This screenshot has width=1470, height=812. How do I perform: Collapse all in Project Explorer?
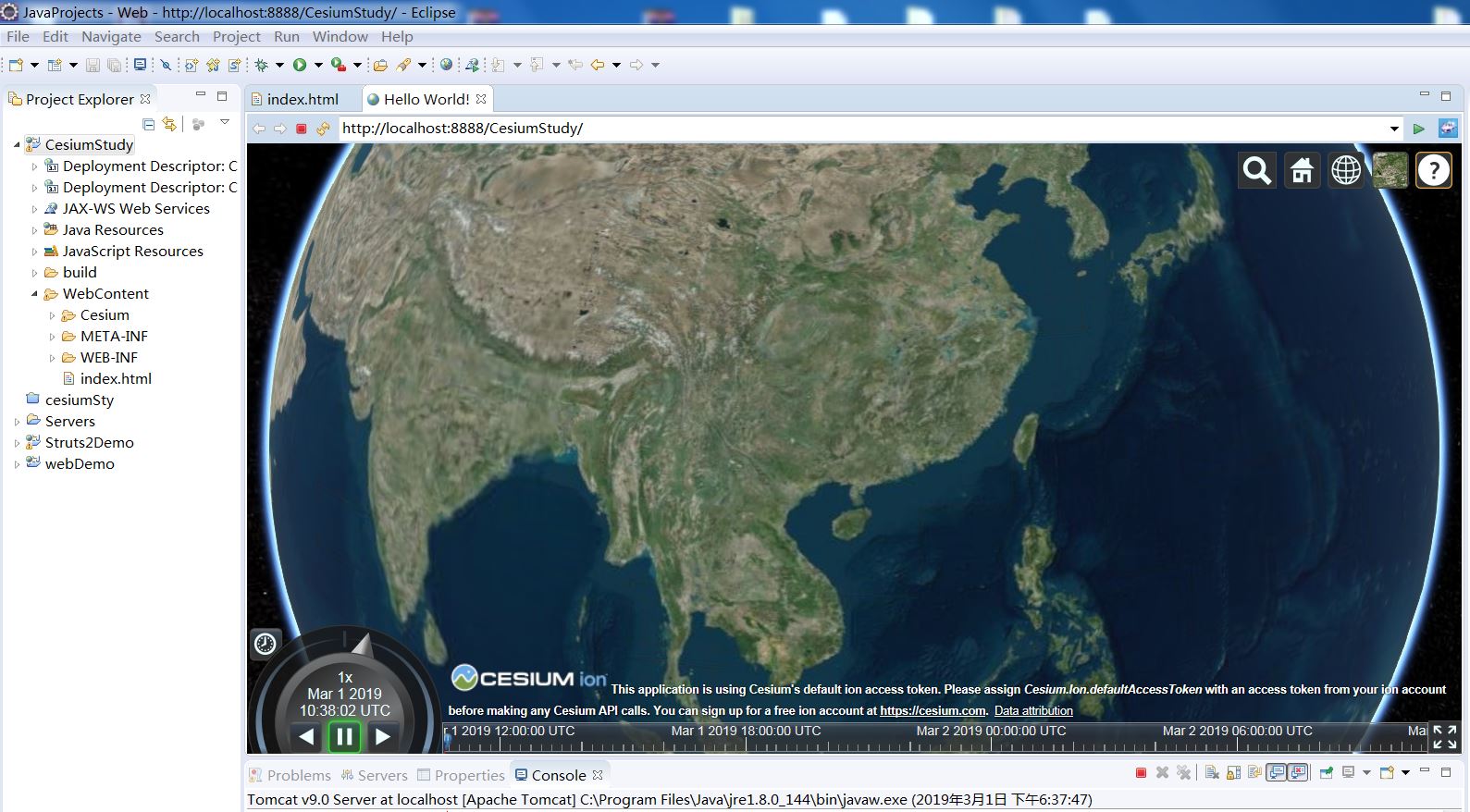148,123
